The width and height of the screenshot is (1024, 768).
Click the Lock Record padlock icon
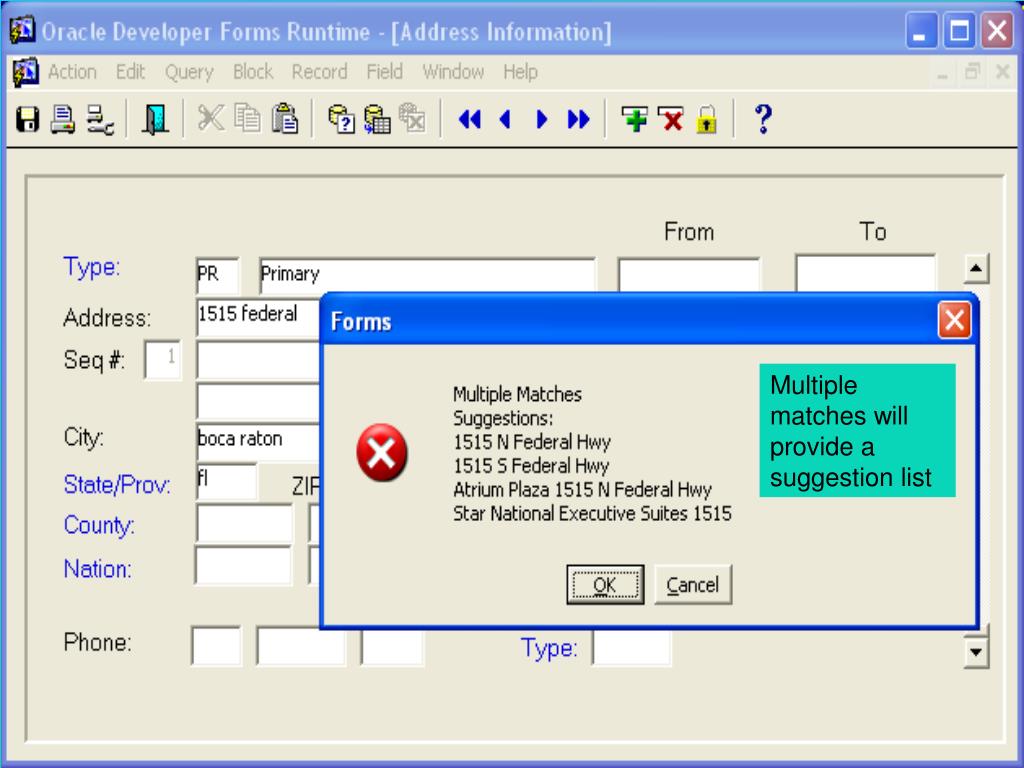(707, 120)
